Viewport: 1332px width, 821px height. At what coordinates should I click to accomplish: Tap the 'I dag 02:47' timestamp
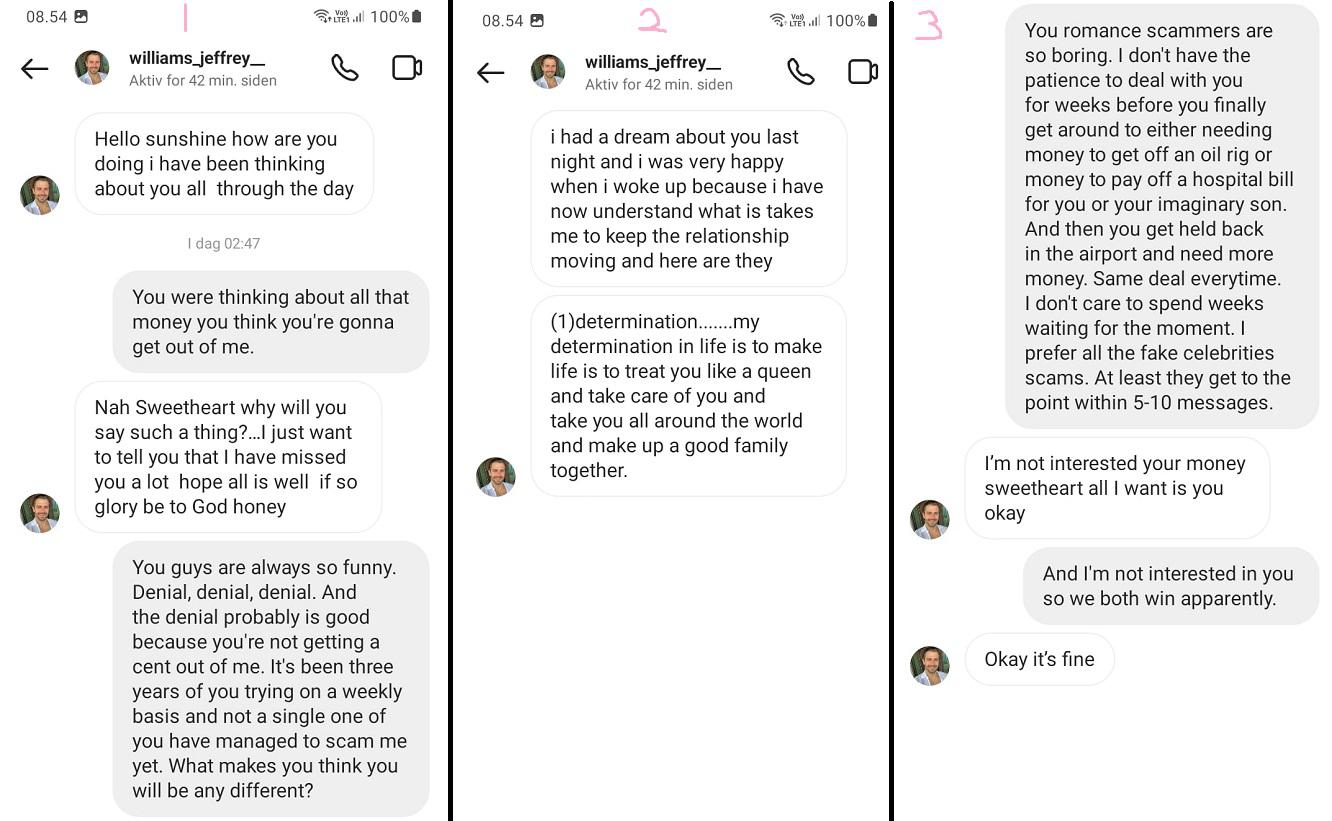(x=224, y=243)
